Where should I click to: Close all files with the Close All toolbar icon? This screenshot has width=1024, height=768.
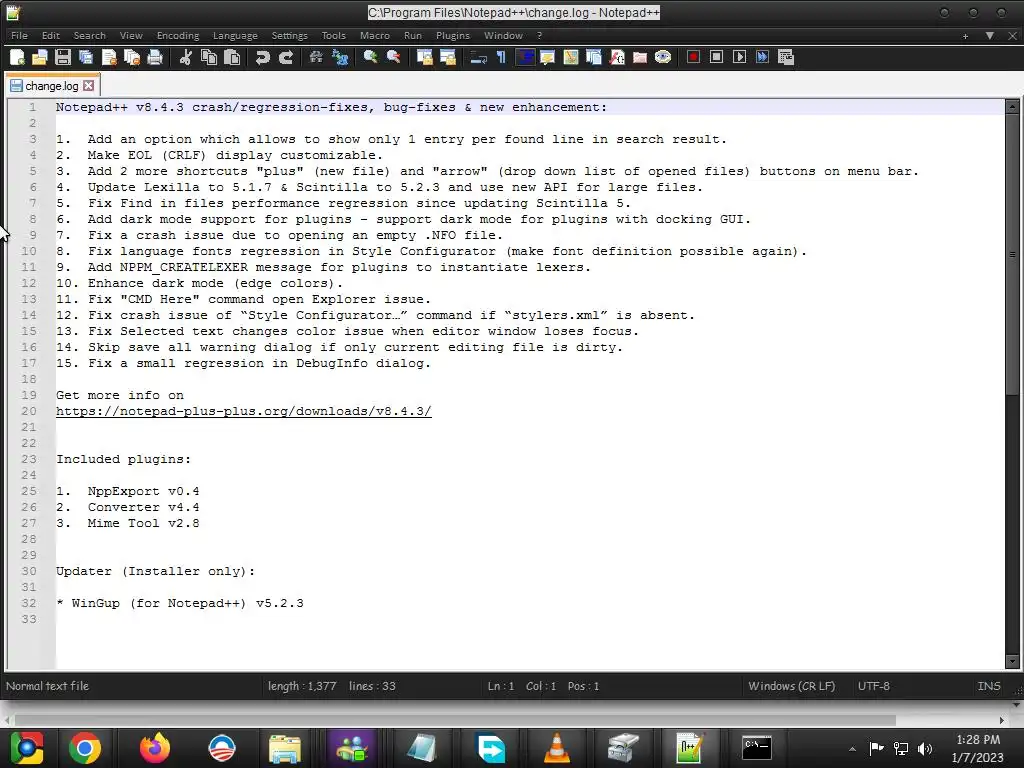pyautogui.click(x=132, y=57)
